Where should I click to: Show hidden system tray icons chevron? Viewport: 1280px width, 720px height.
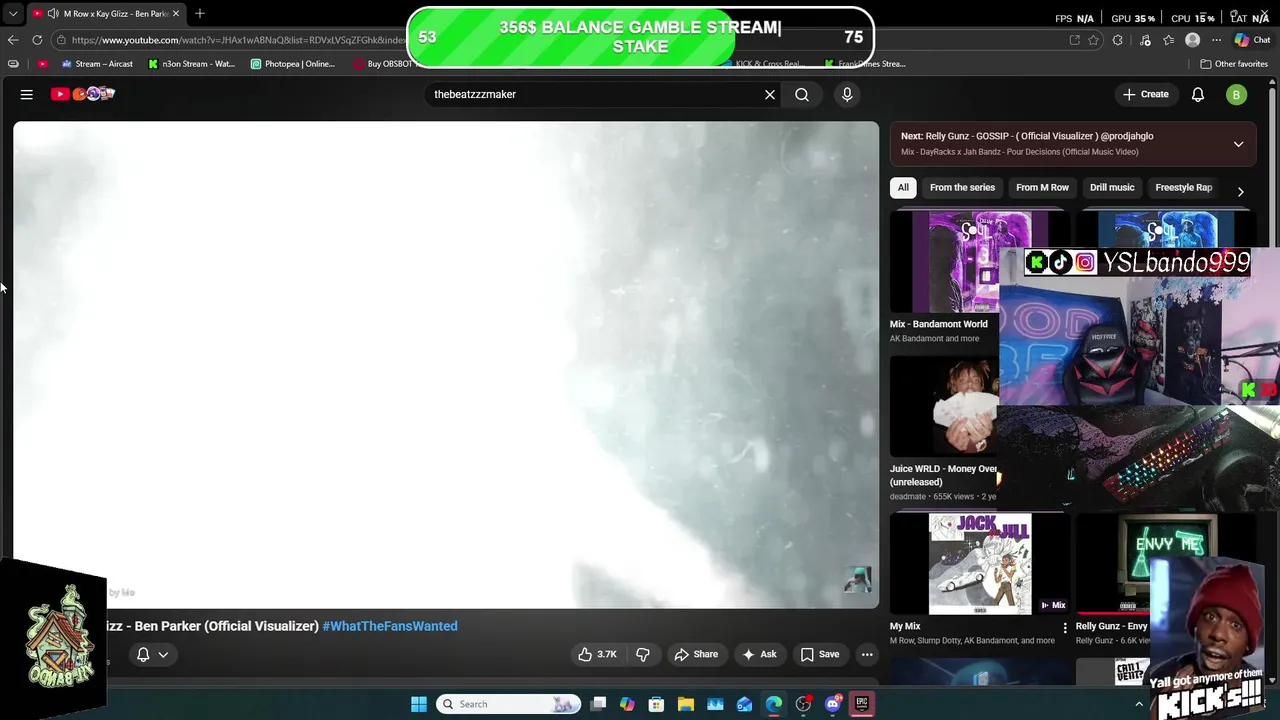[1139, 705]
